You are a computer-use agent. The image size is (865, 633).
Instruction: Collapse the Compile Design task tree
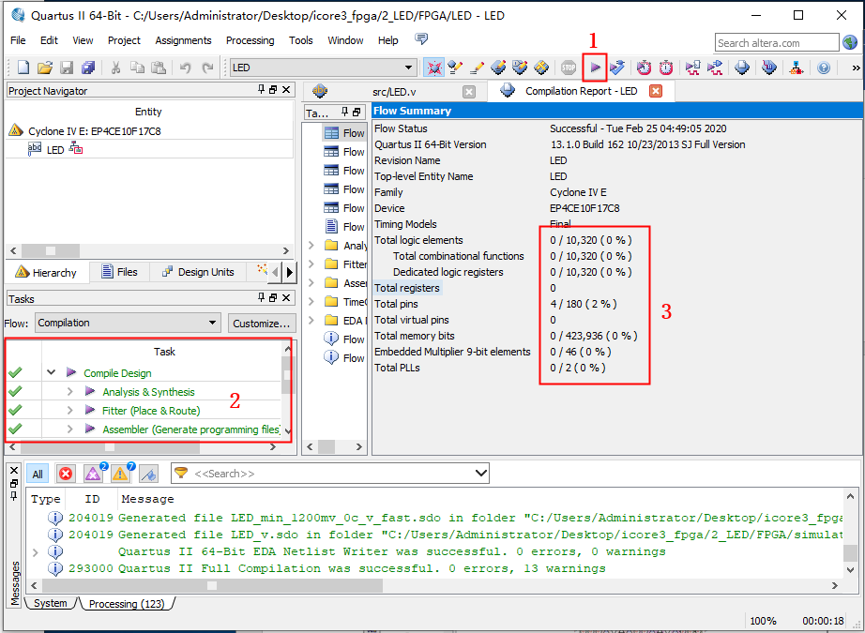[51, 373]
